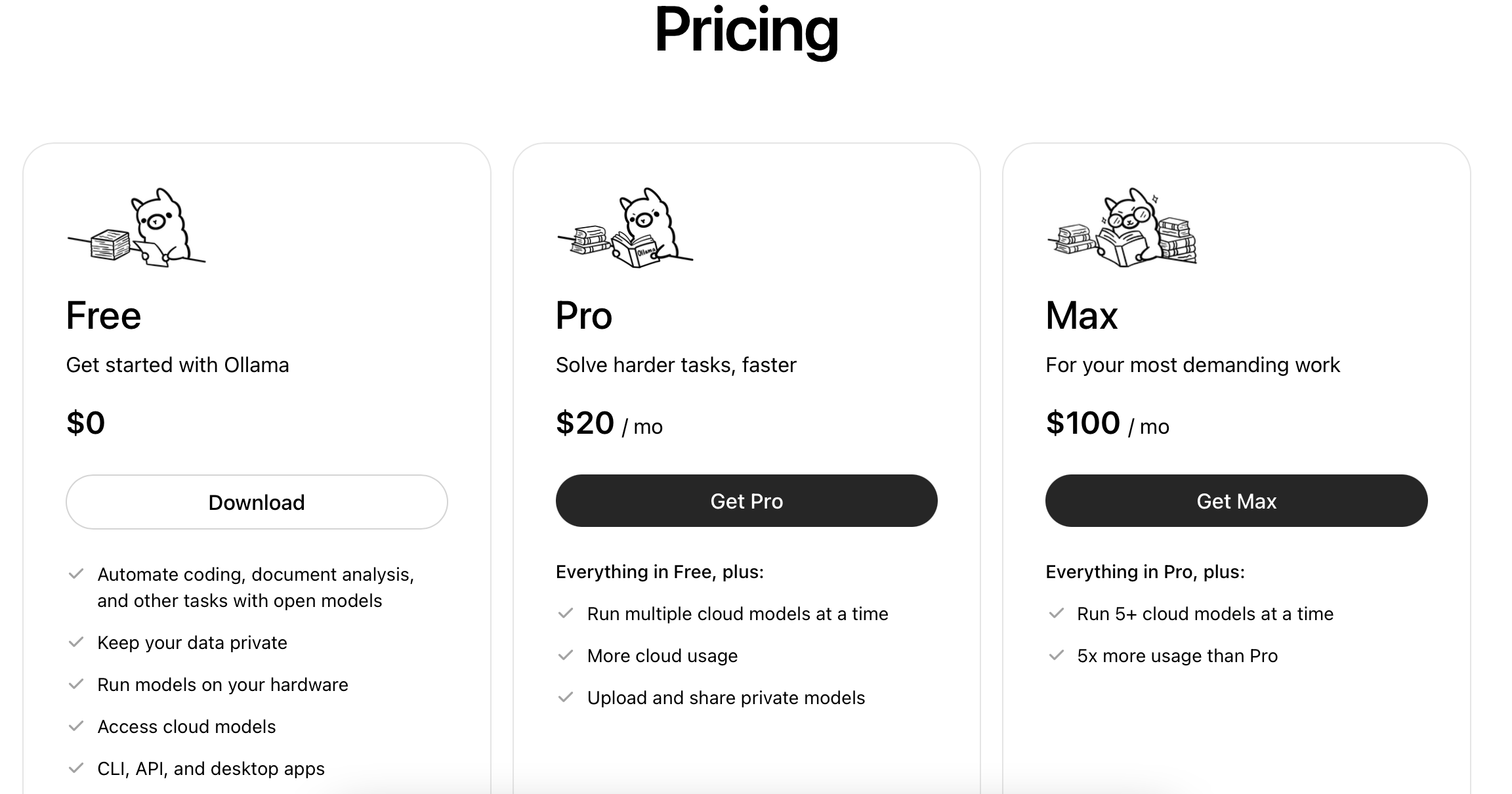Click the Get Pro button
Viewport: 1512px width, 794px height.
[747, 501]
